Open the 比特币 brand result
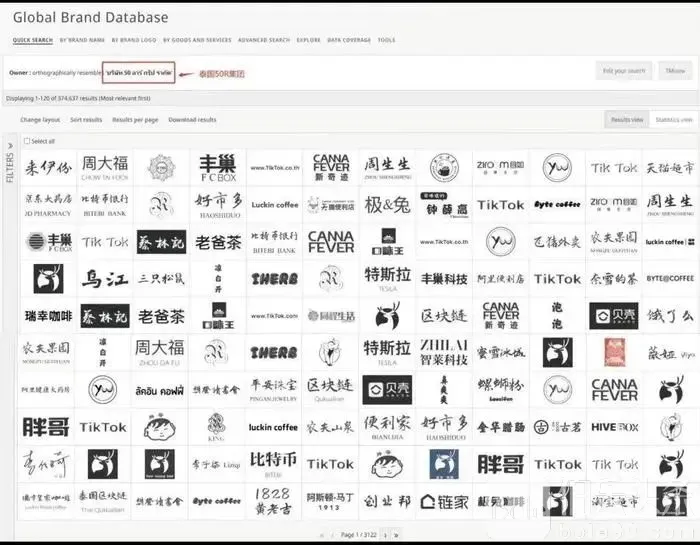Viewport: 700px width, 545px height. [274, 464]
